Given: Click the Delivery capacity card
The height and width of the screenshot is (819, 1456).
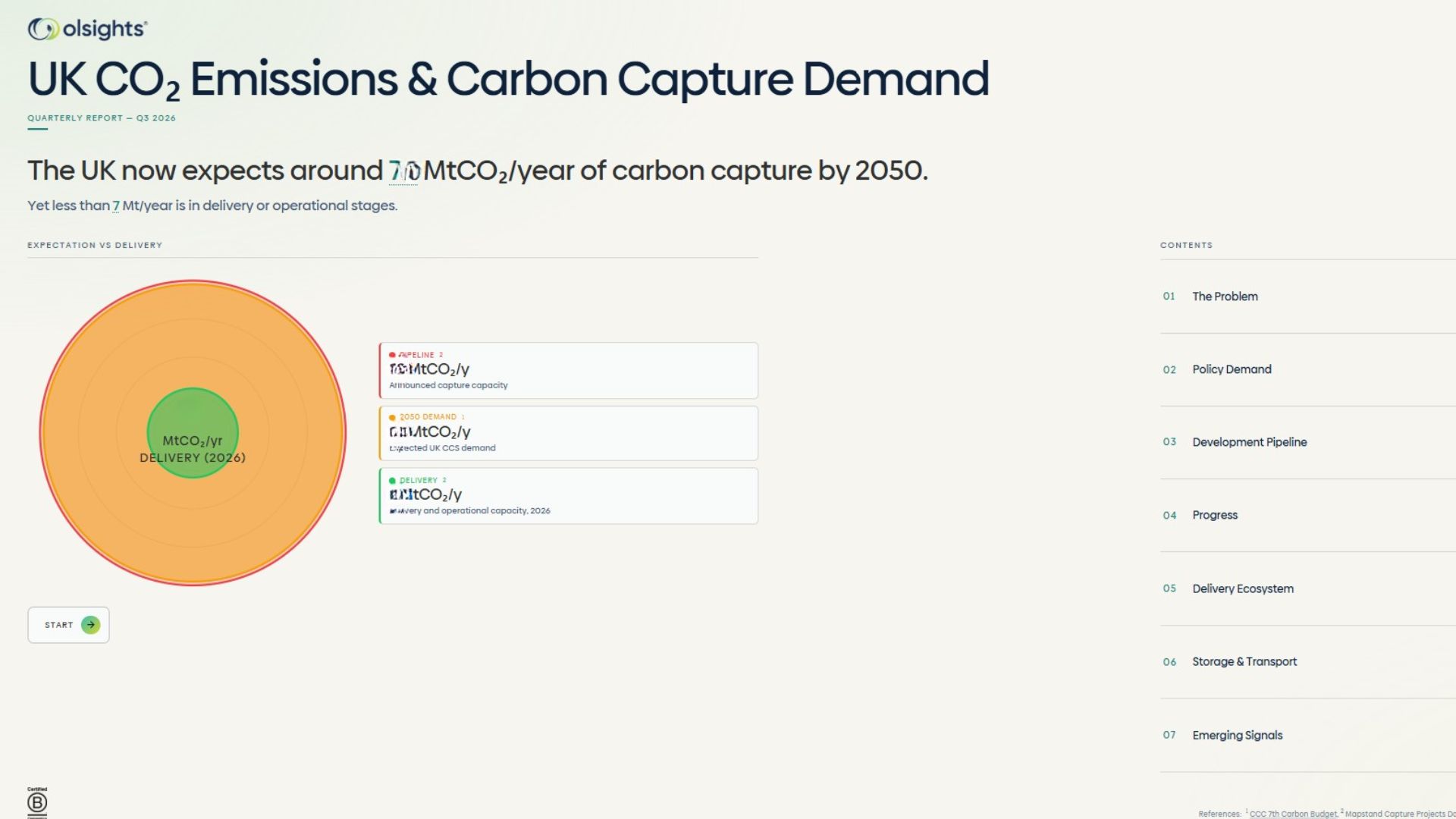Looking at the screenshot, I should (568, 496).
